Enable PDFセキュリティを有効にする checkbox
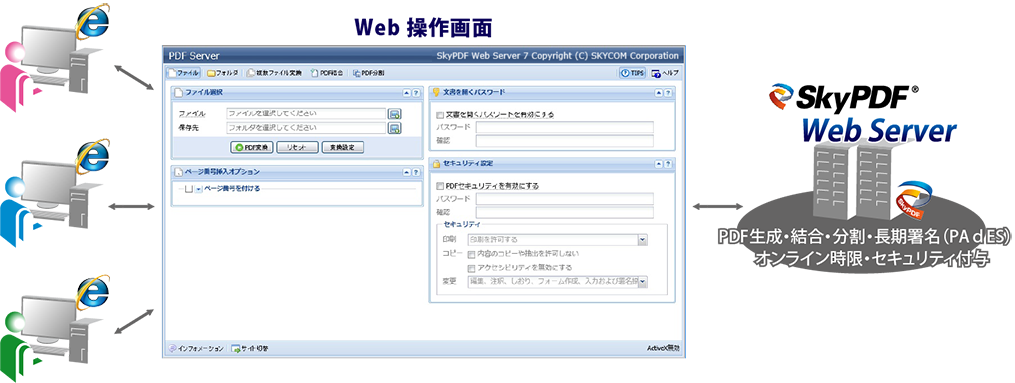The height and width of the screenshot is (383, 1015). click(x=441, y=186)
